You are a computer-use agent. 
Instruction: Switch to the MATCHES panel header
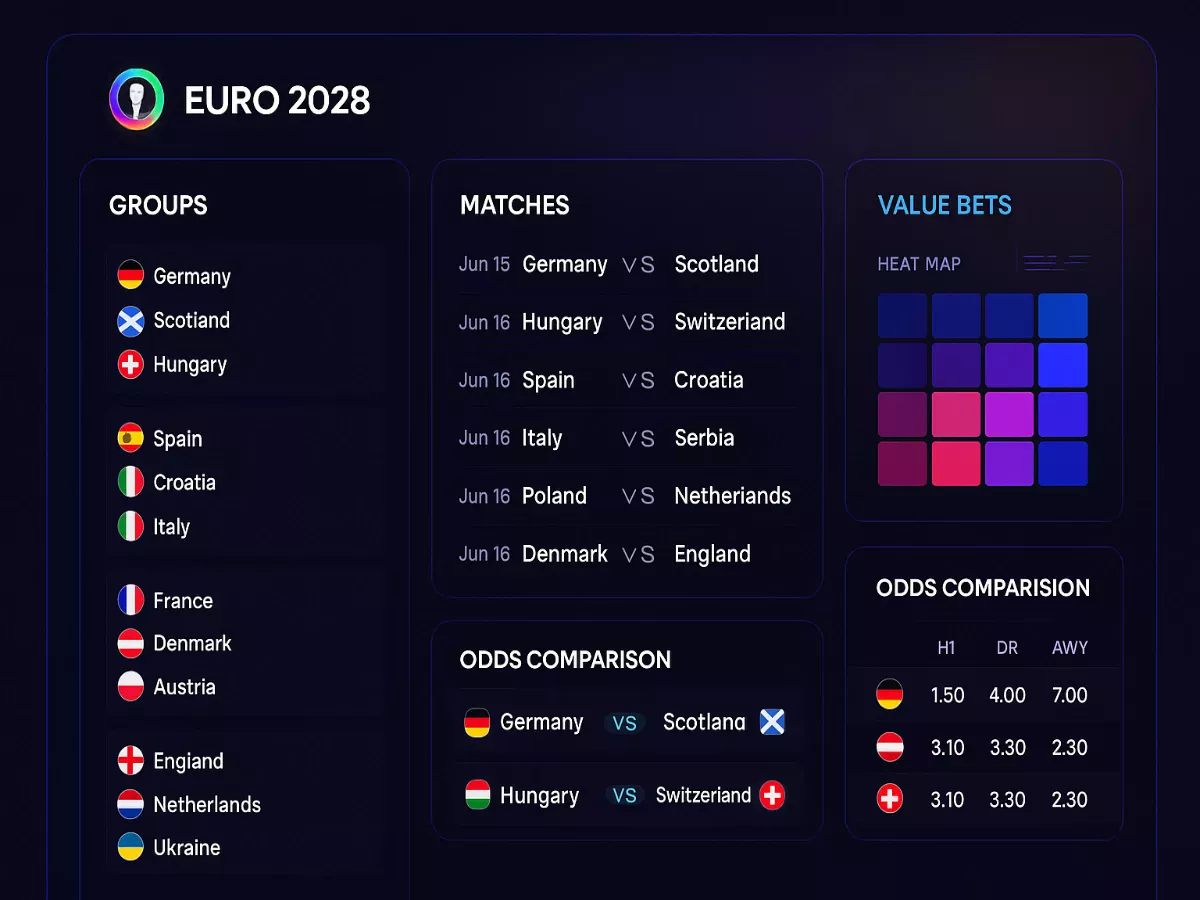coord(514,205)
